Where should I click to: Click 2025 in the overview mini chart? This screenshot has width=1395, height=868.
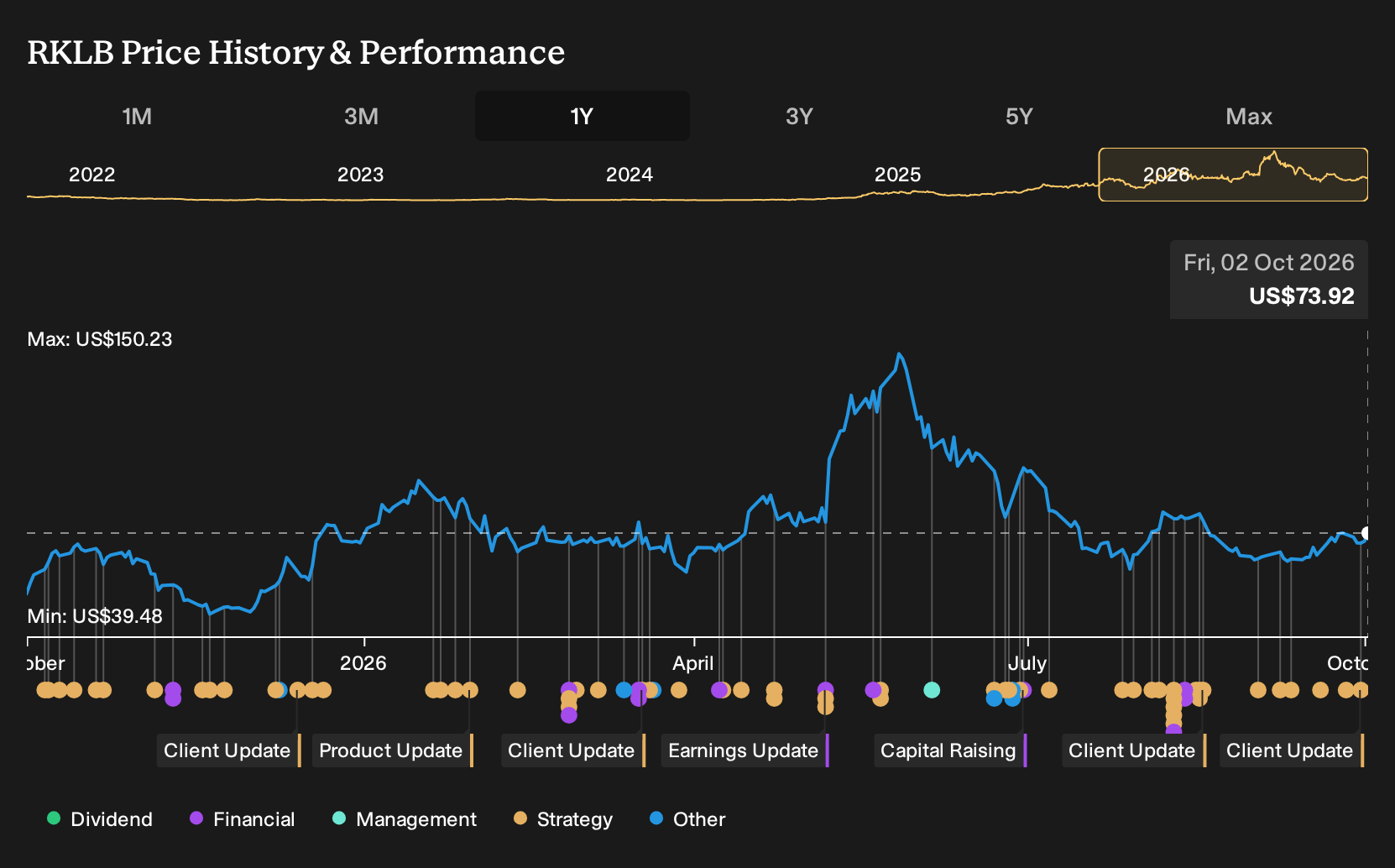(897, 175)
